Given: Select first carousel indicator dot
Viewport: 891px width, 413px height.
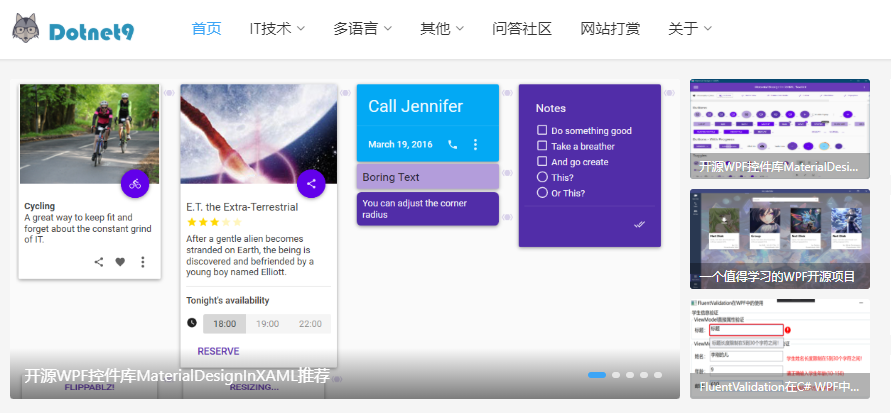Looking at the screenshot, I should (597, 375).
